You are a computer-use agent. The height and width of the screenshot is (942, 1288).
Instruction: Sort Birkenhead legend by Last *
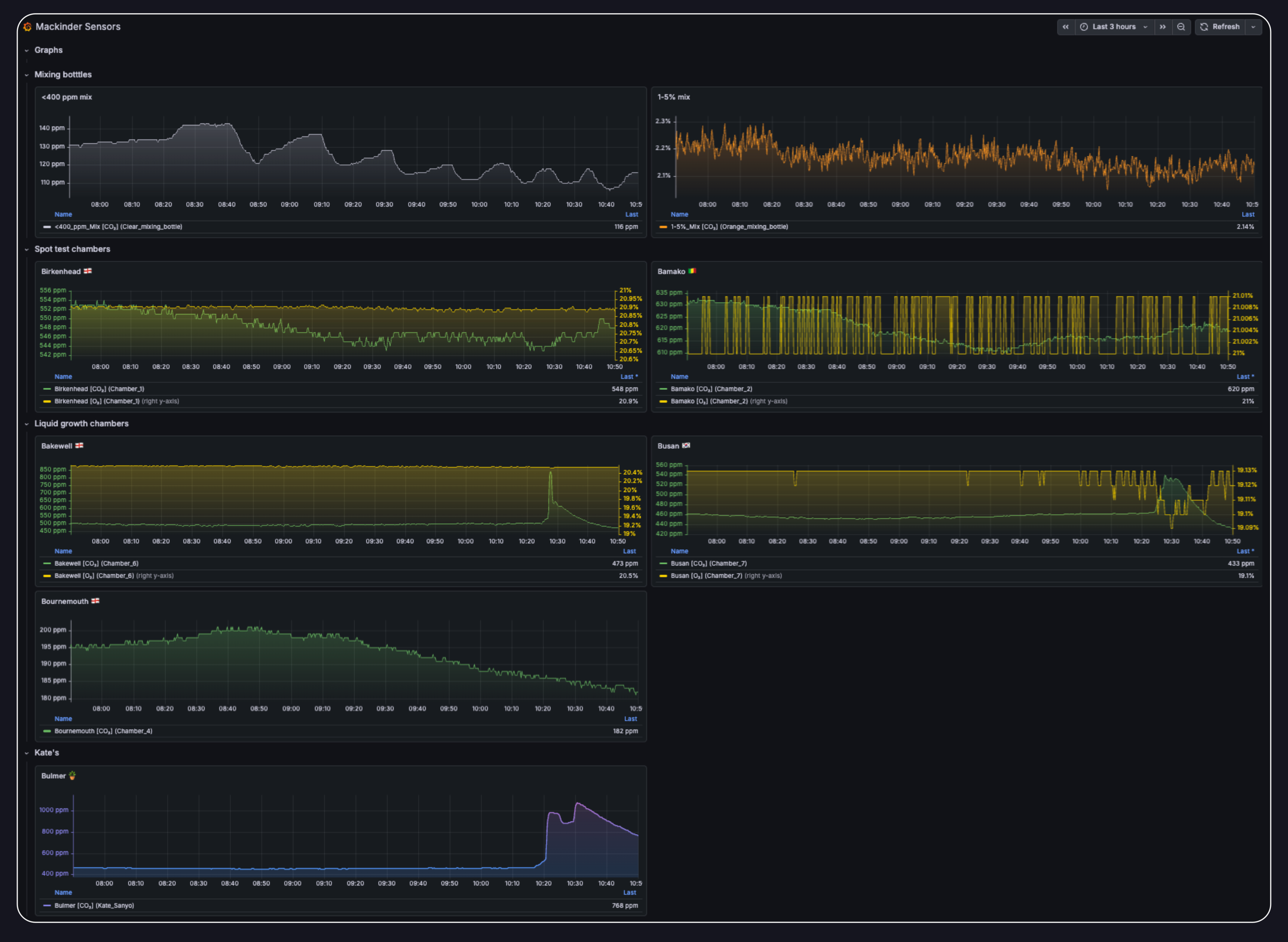coord(629,377)
